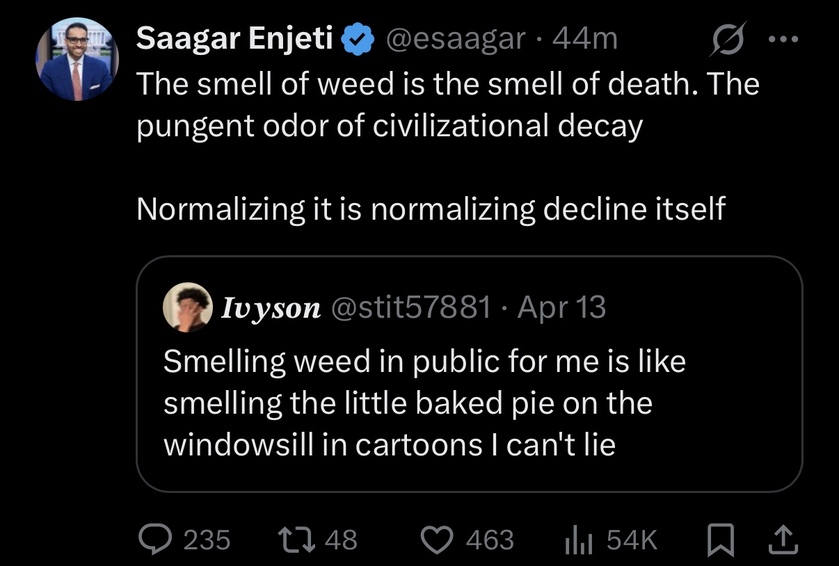
Task: Click the reply comment bubble icon
Action: click(x=155, y=540)
